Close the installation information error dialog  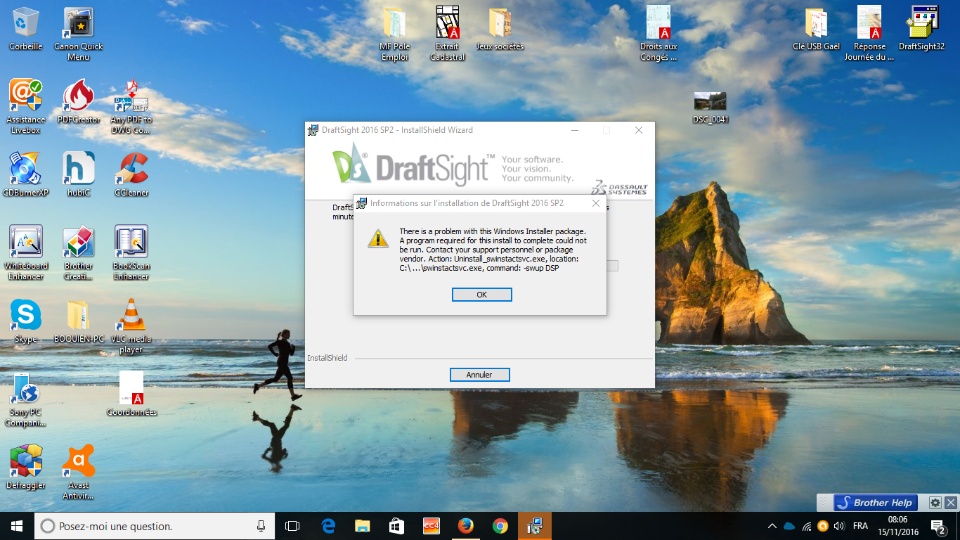[x=596, y=203]
